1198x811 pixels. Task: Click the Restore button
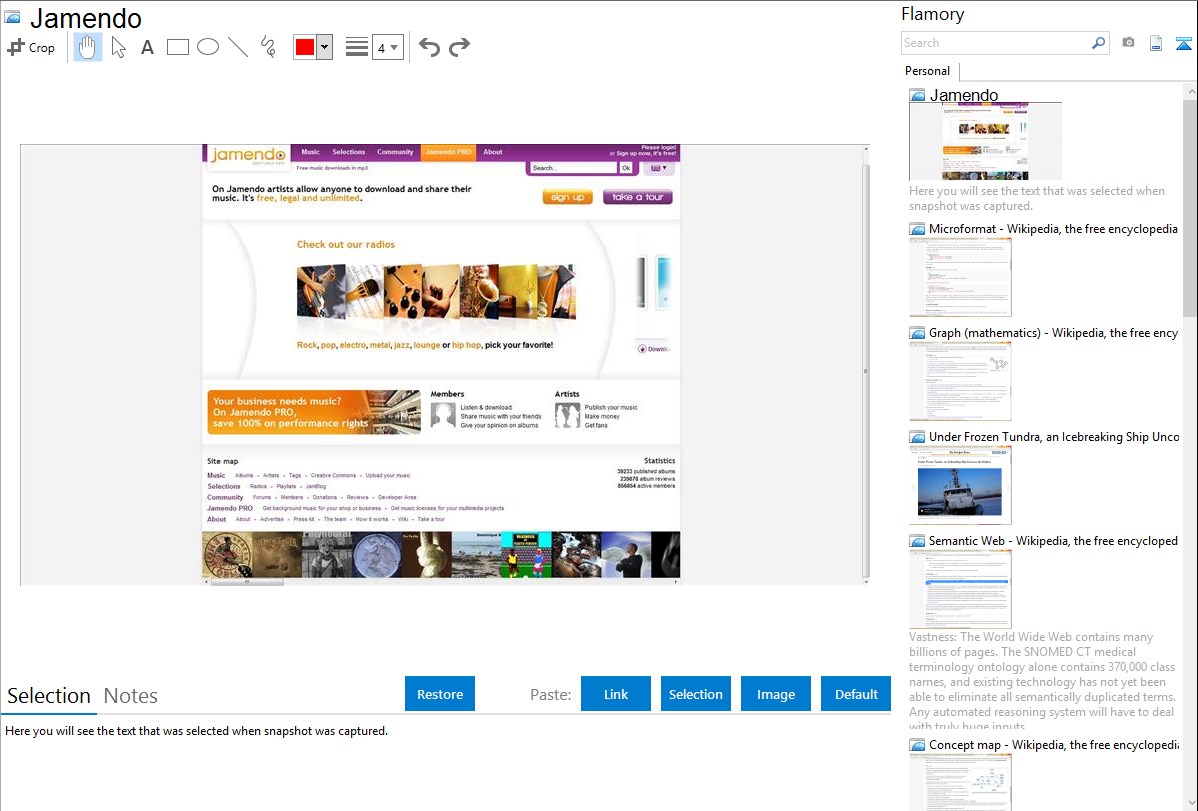[x=440, y=694]
